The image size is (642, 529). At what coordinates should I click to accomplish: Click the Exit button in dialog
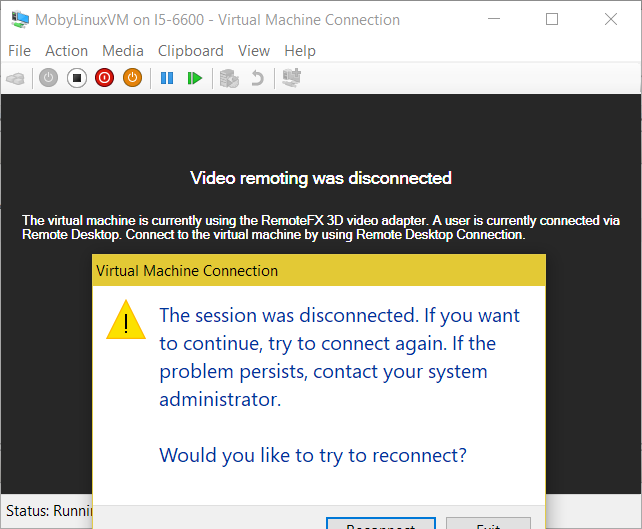[x=488, y=524]
